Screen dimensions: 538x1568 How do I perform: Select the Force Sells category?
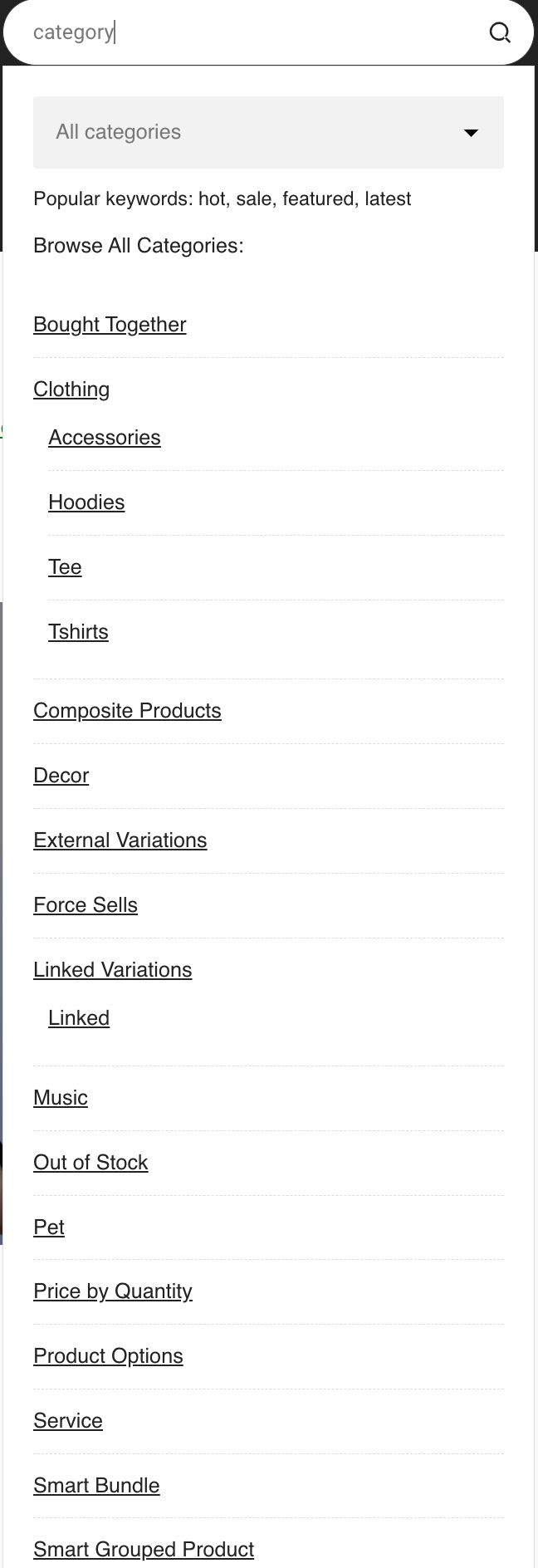tap(86, 905)
